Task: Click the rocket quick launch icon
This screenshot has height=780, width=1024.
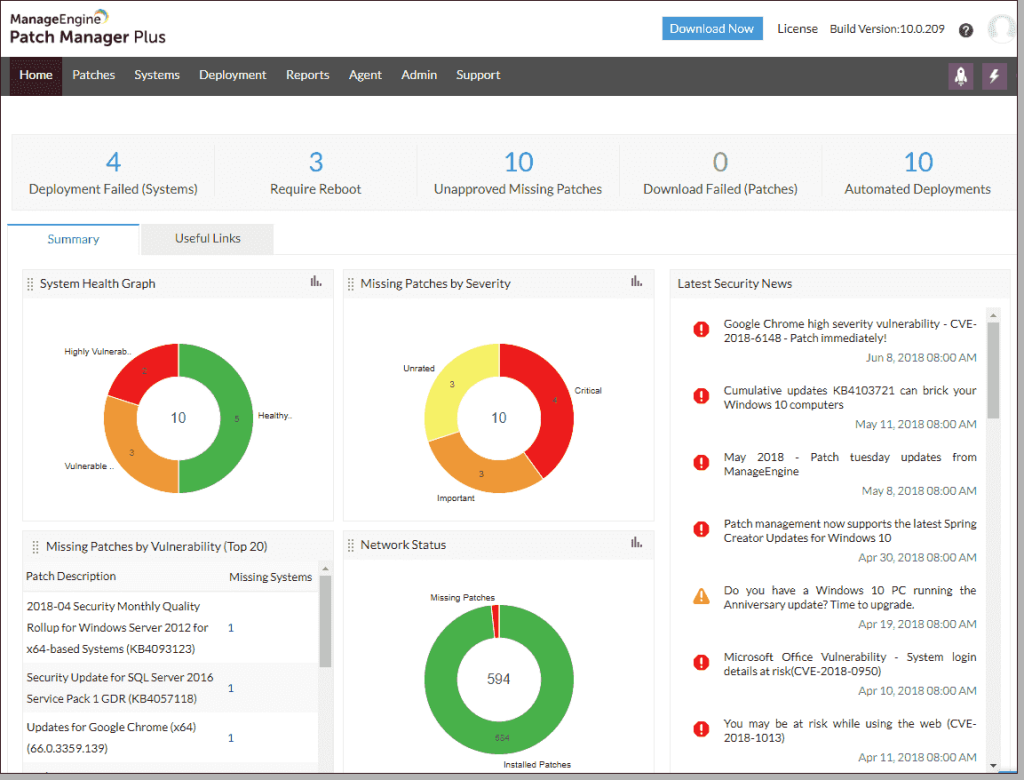Action: (x=960, y=76)
